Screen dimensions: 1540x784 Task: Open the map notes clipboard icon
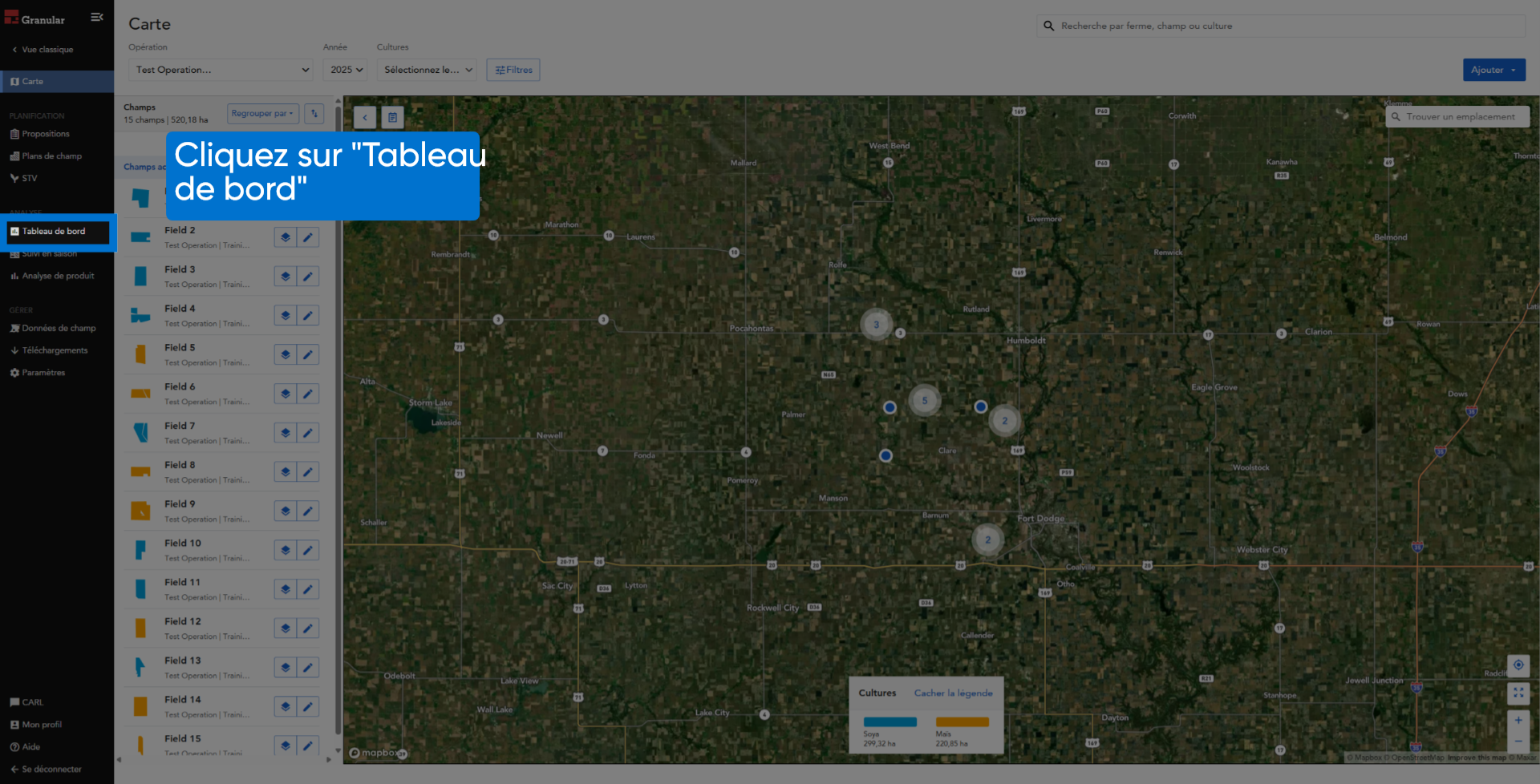click(392, 117)
